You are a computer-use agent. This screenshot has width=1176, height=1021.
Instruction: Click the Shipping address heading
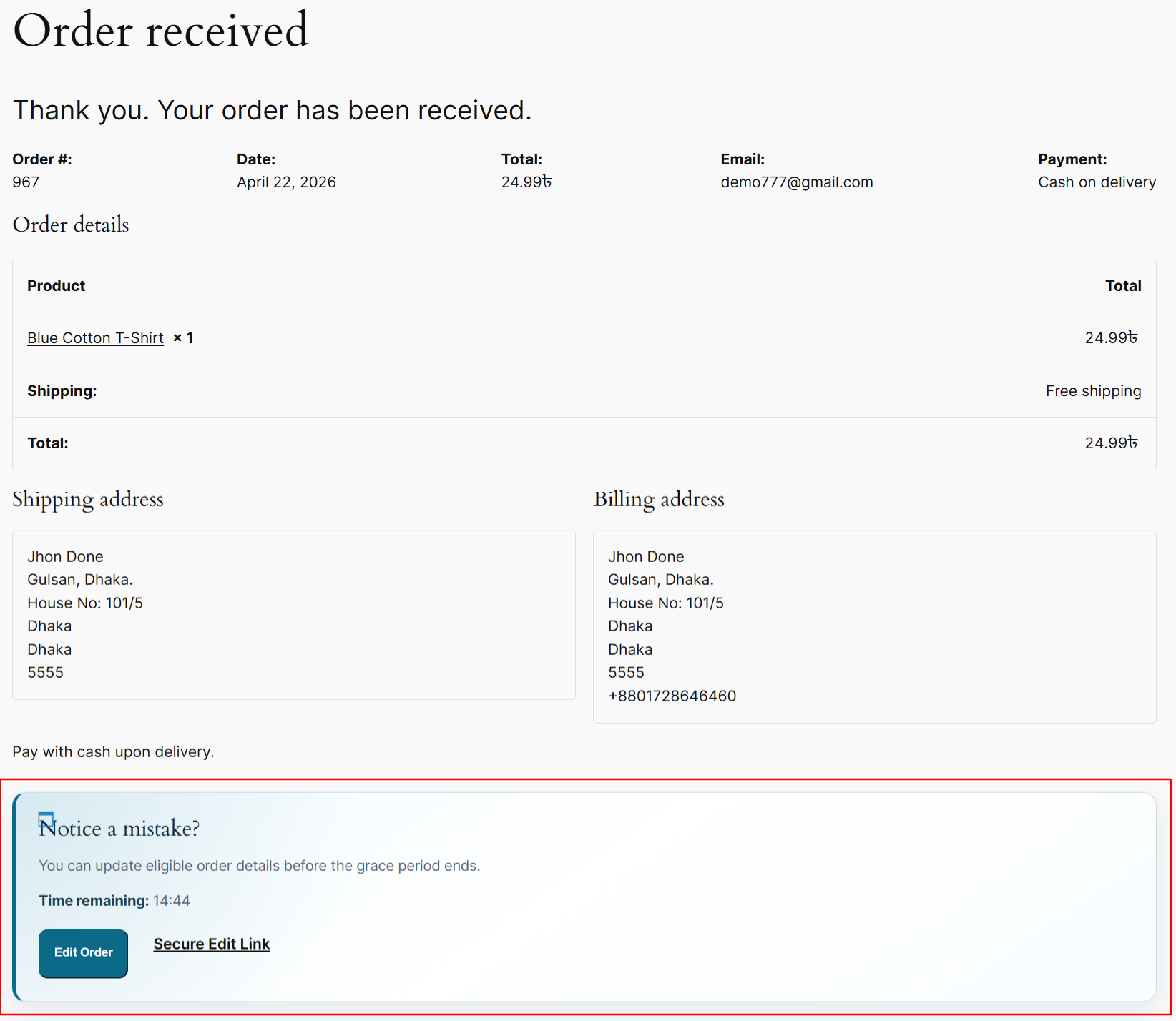point(87,500)
